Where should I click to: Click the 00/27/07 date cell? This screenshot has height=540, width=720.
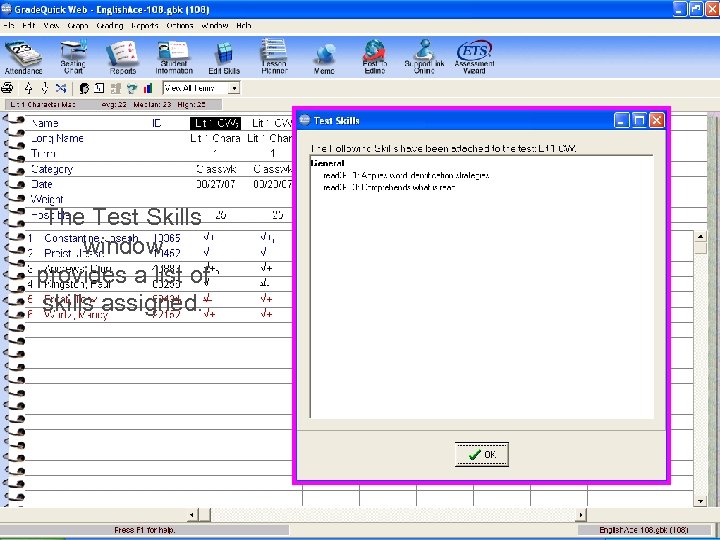[x=216, y=184]
